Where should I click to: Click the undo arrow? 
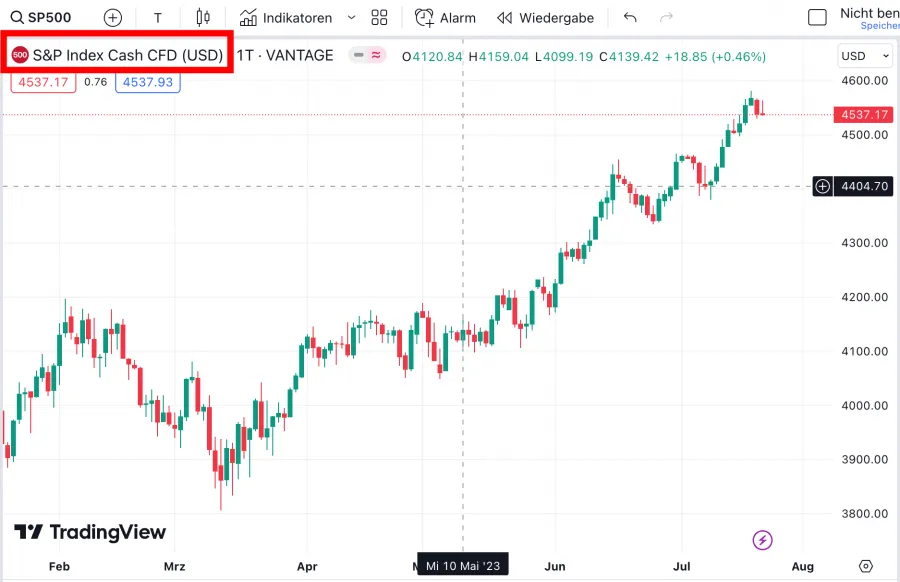click(628, 17)
